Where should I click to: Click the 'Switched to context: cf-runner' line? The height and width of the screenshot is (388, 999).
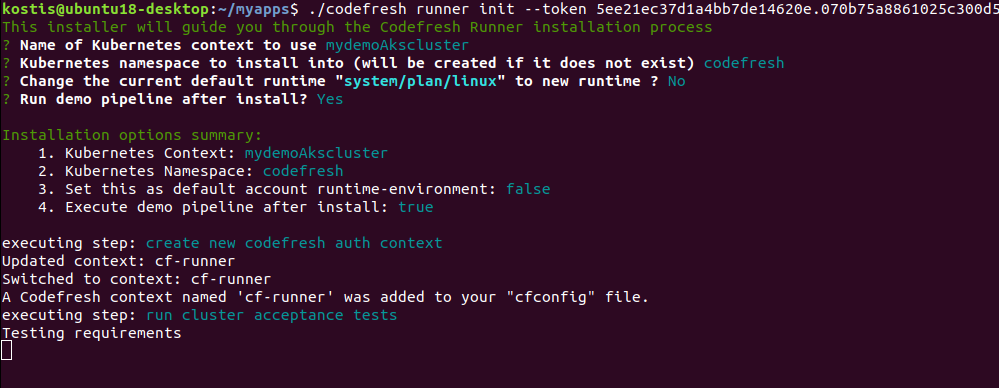136,279
